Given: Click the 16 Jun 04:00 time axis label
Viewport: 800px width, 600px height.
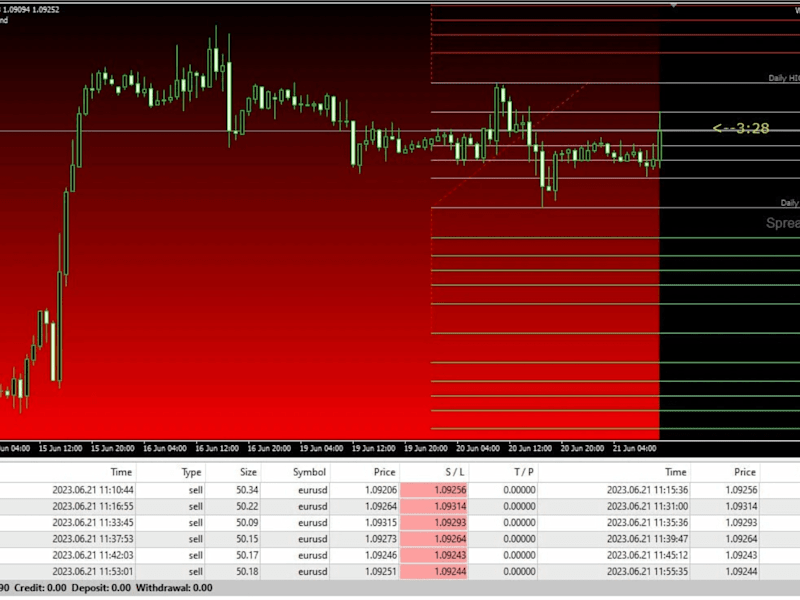Looking at the screenshot, I should pos(165,448).
